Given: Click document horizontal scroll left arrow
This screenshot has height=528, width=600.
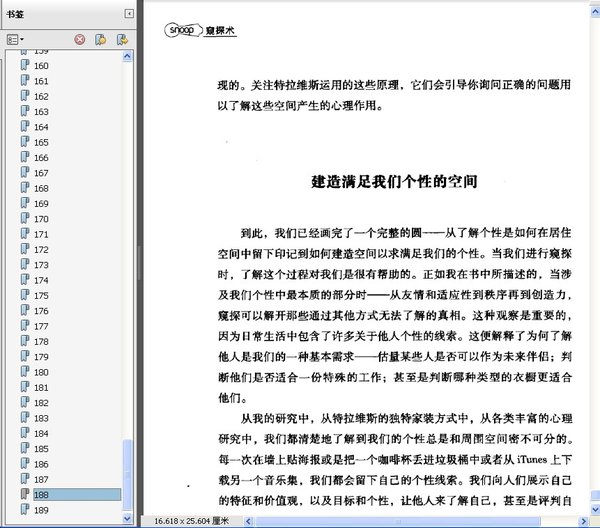Looking at the screenshot, I should [x=248, y=521].
